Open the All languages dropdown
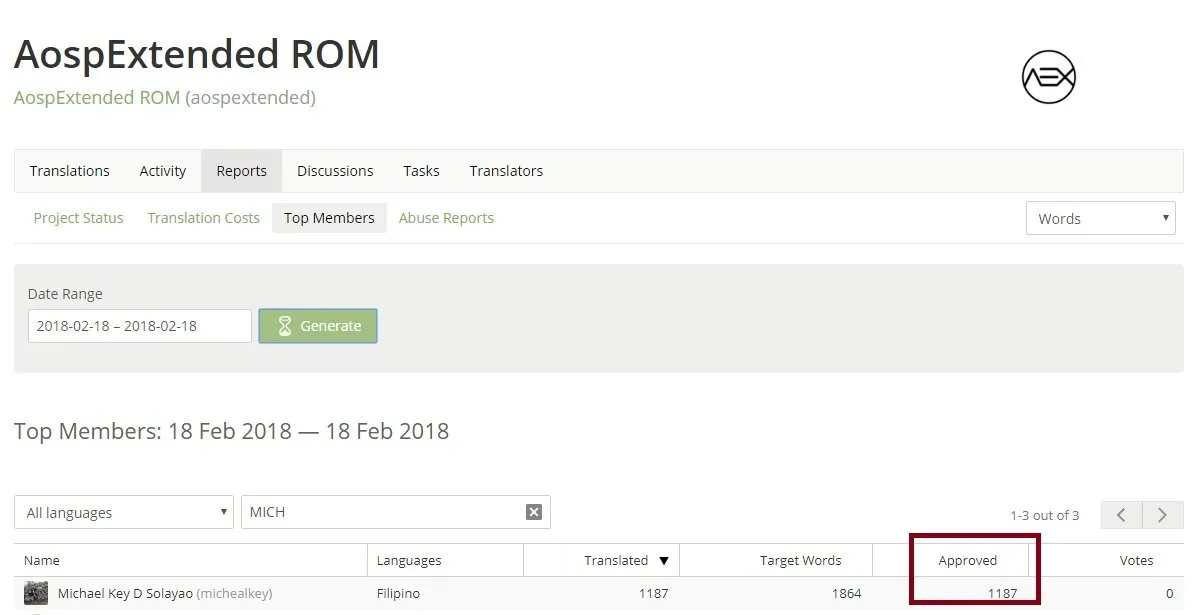 tap(123, 512)
